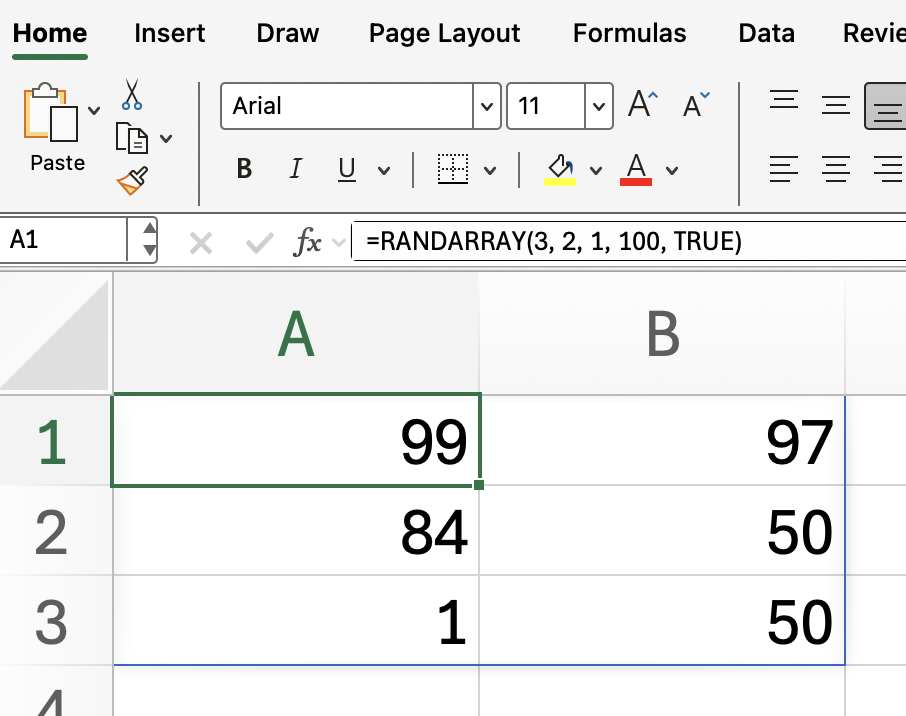This screenshot has width=906, height=716.
Task: Open the fill color dropdown arrow
Action: (596, 170)
